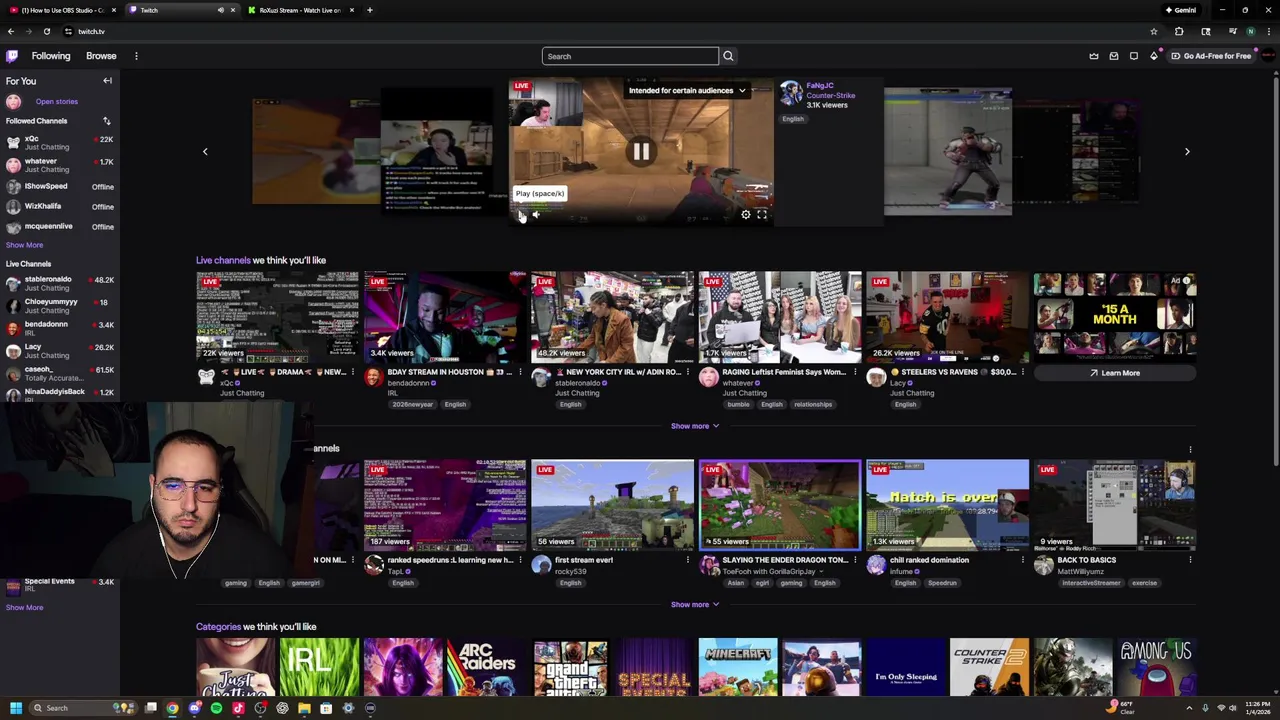Play the featured stream with the play button
The height and width of the screenshot is (720, 1280).
(521, 214)
